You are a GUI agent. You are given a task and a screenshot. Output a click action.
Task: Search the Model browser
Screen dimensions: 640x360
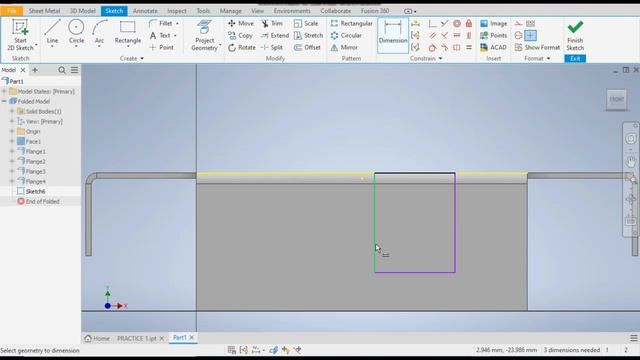pos(62,70)
